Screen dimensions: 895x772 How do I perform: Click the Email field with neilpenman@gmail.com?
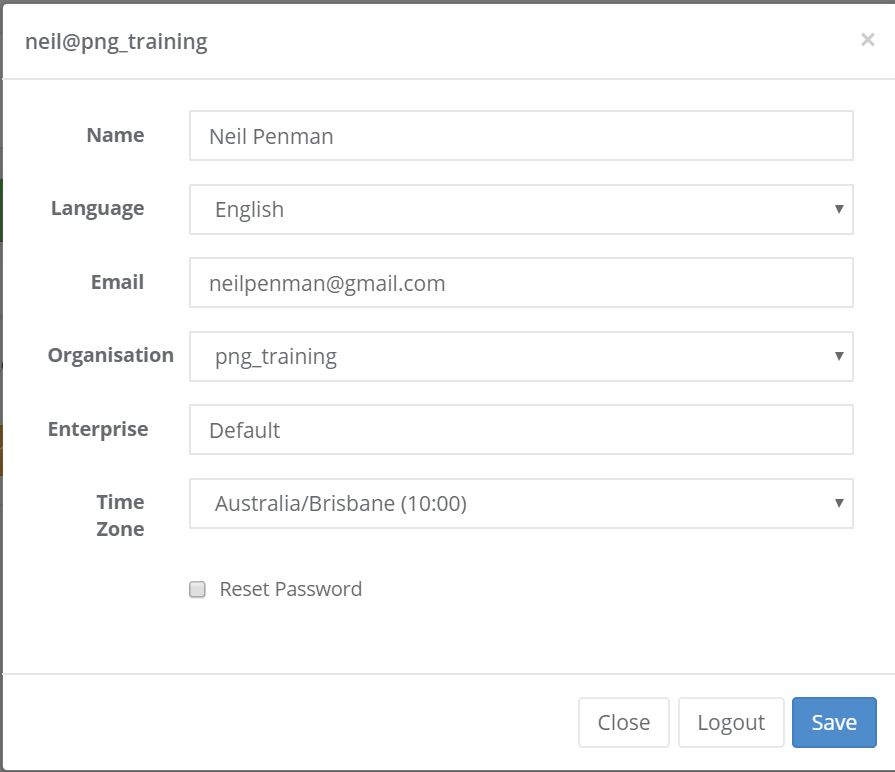coord(520,283)
